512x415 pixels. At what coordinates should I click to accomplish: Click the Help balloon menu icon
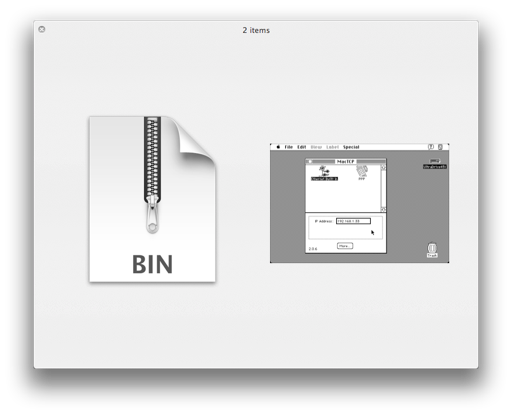[431, 147]
